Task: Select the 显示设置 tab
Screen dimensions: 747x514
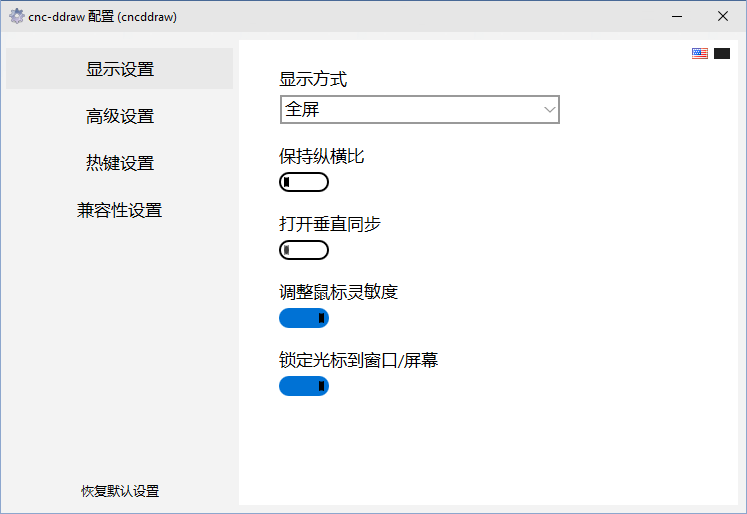Action: tap(120, 69)
